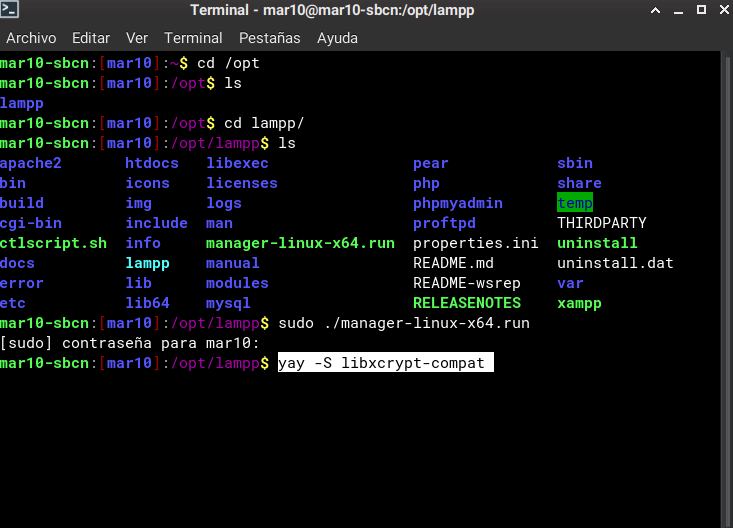The width and height of the screenshot is (733, 528).
Task: Click the htdocs directory entry
Action: (152, 163)
